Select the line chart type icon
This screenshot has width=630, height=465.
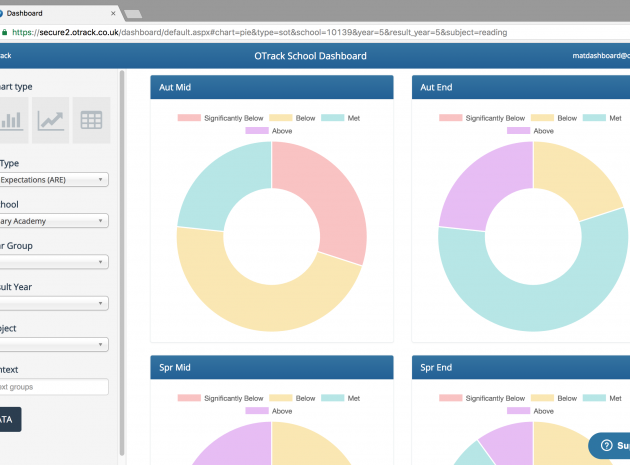pos(51,120)
